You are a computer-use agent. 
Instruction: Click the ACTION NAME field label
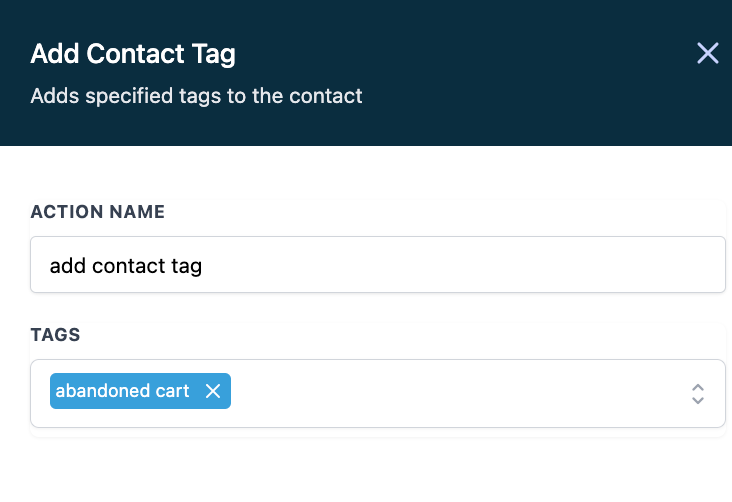(x=98, y=212)
